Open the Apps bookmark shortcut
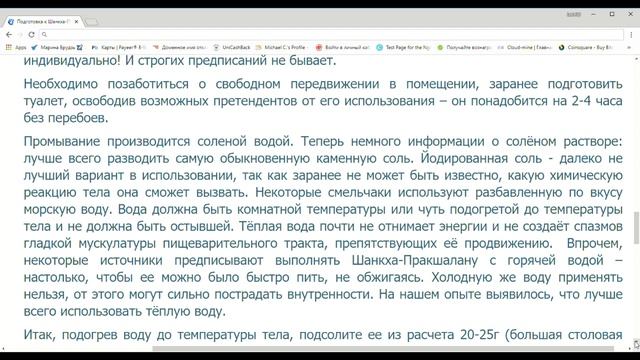Viewport: 640px width, 360px height. tap(16, 47)
